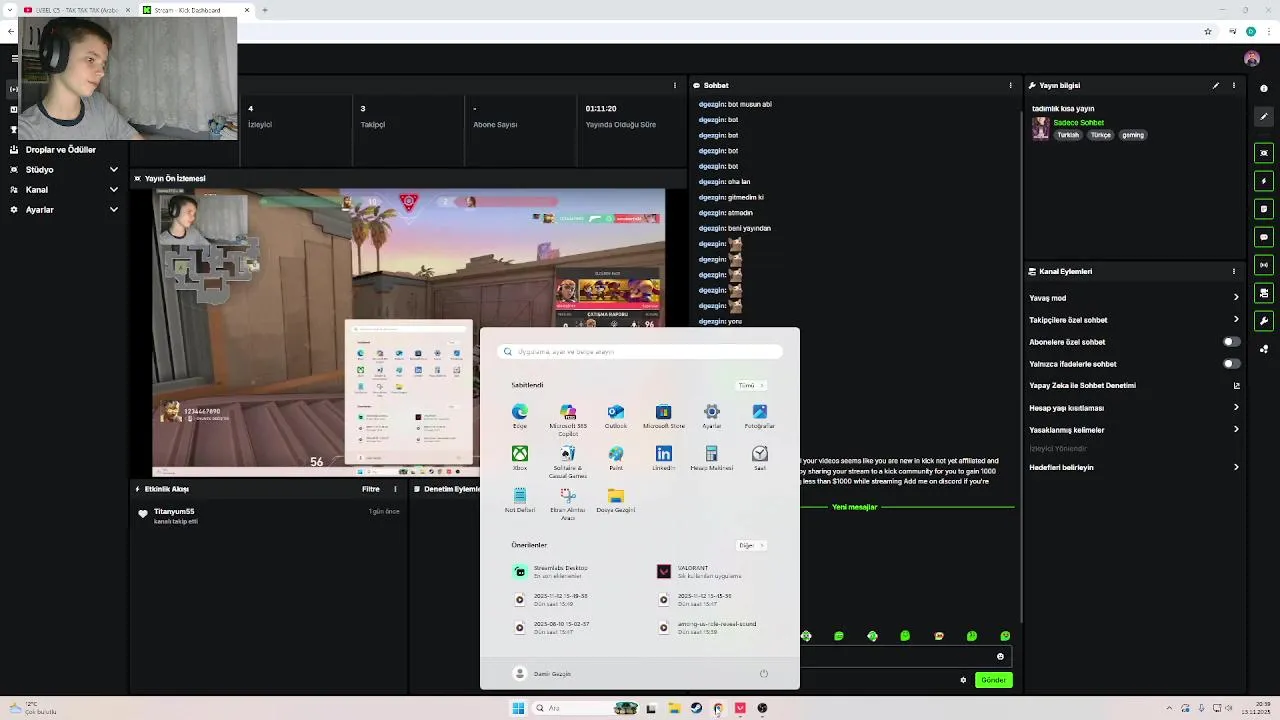Switch to the YouTube browser tab
Viewport: 1280px width, 720px height.
click(75, 10)
